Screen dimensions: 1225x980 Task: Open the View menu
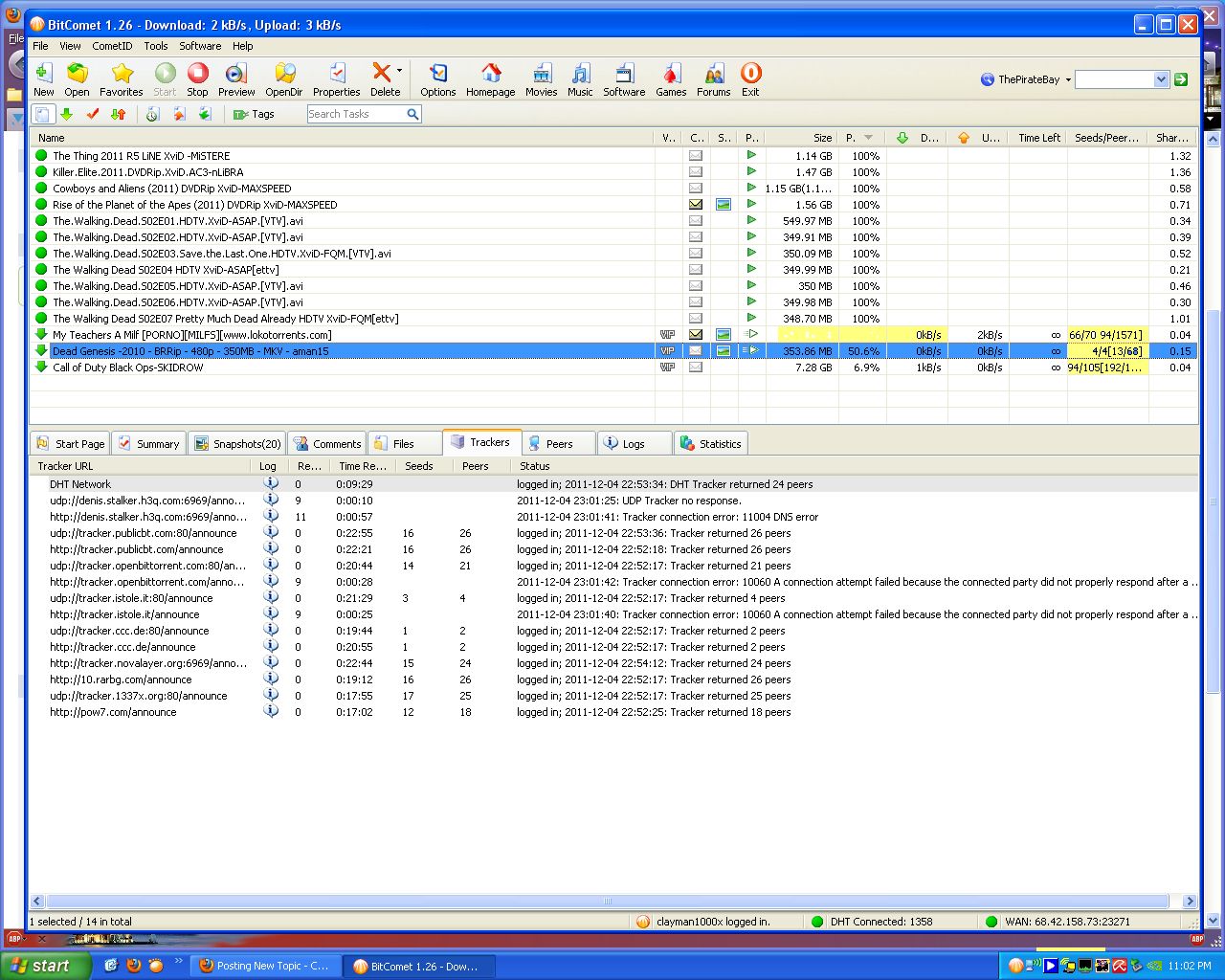[70, 46]
